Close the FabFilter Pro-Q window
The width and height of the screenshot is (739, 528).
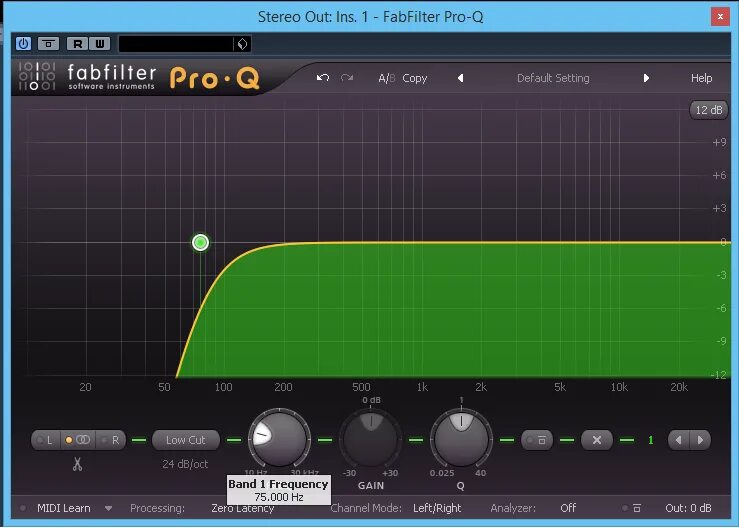click(x=720, y=17)
